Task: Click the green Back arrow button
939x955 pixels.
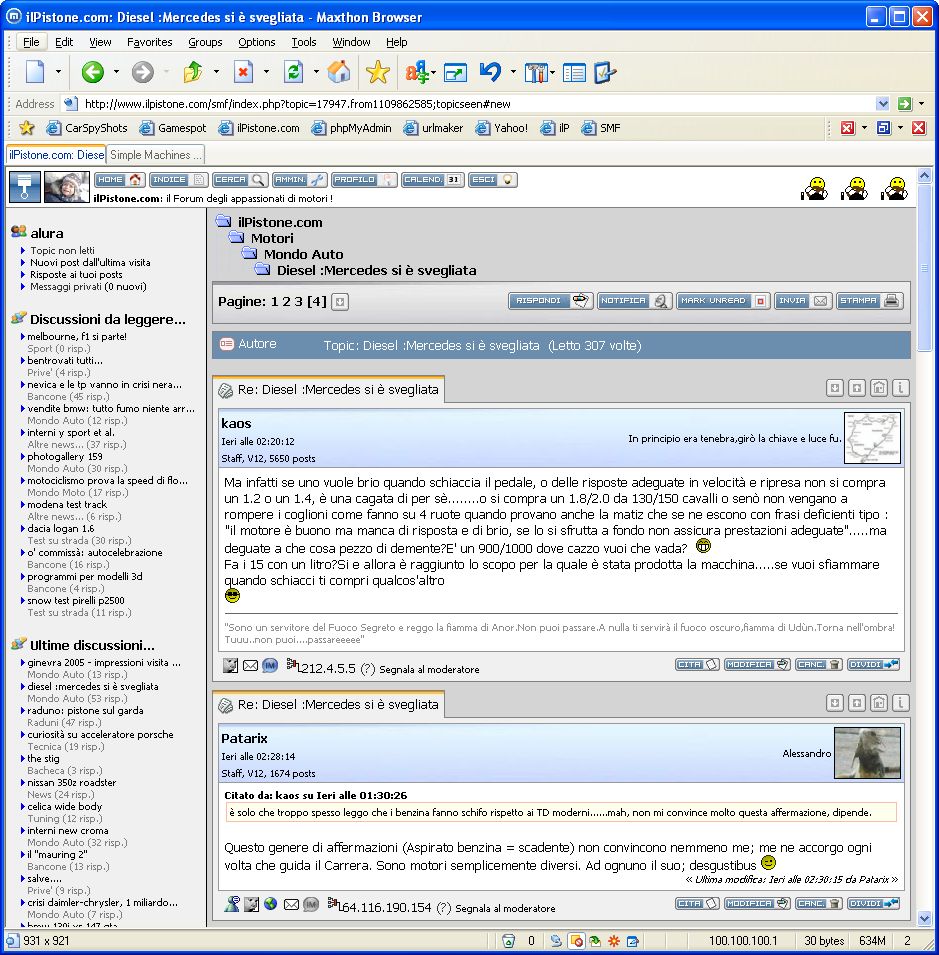Action: pos(92,72)
